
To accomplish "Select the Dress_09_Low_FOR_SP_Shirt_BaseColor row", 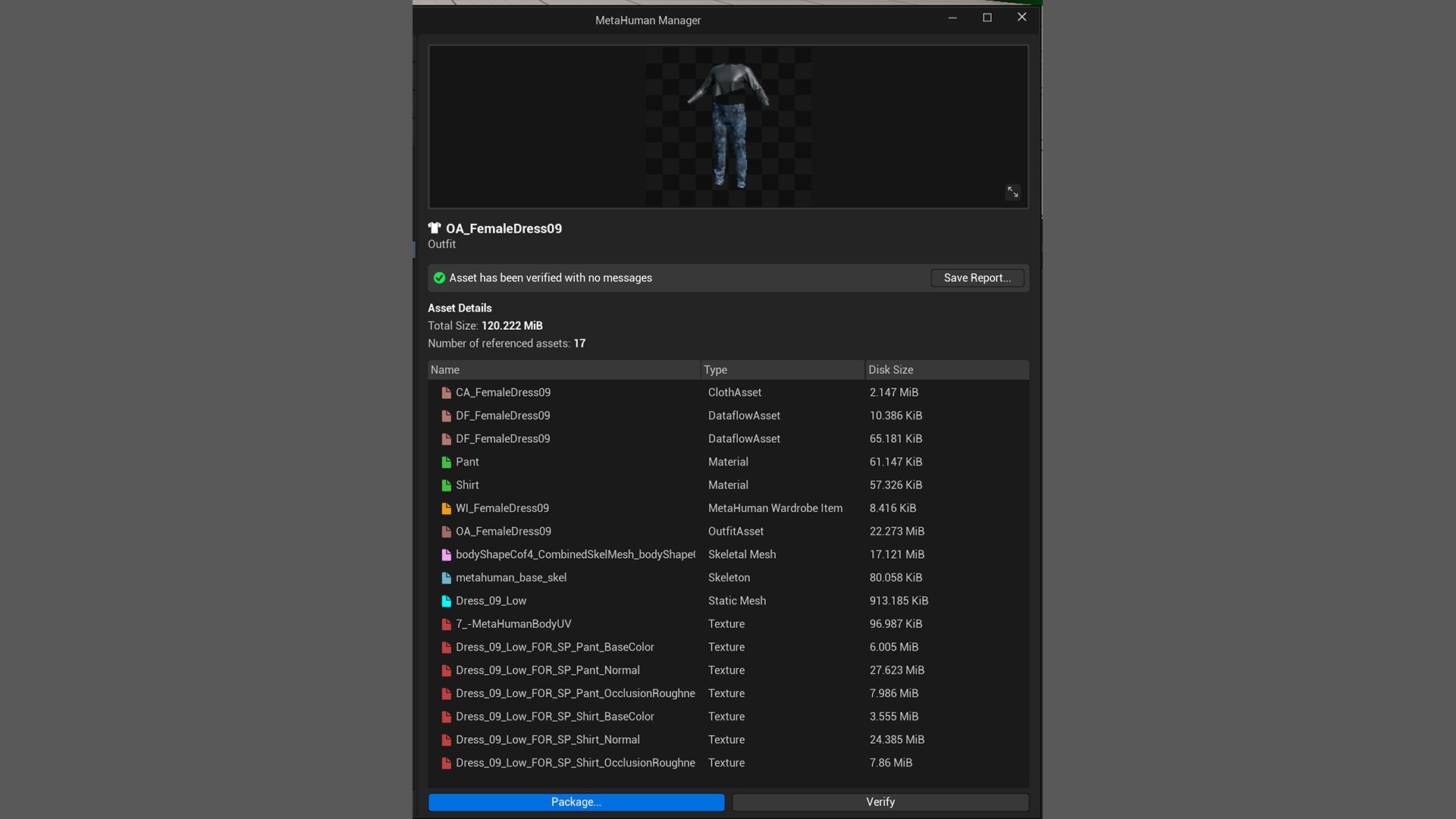I will tap(728, 717).
